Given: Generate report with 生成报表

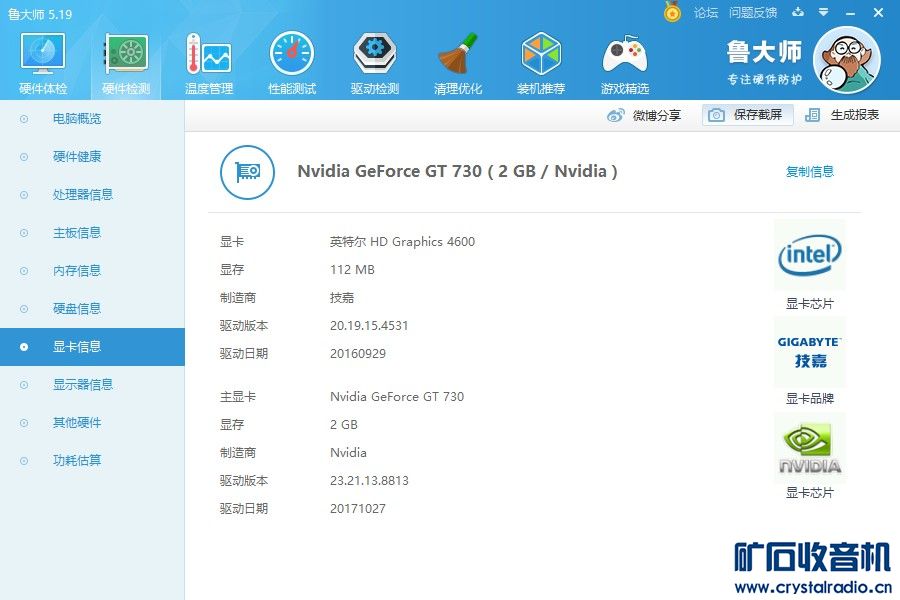Looking at the screenshot, I should [843, 115].
